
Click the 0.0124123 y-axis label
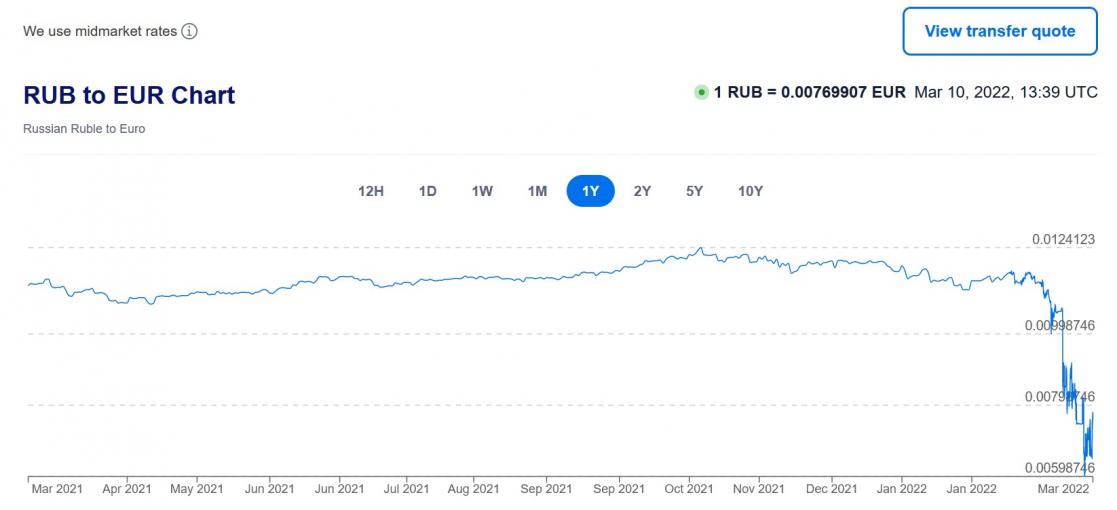[1063, 239]
